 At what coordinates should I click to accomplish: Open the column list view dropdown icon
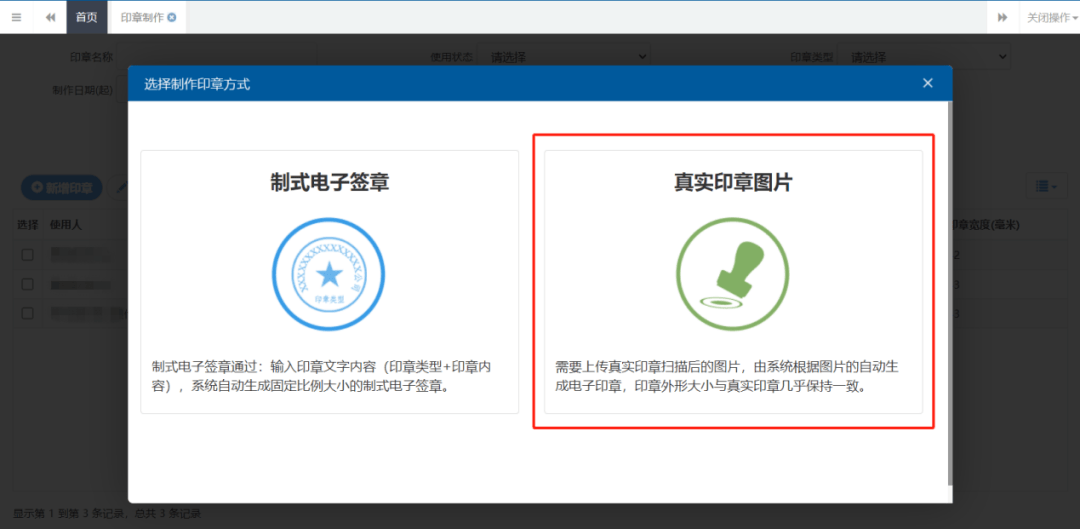click(x=1046, y=186)
